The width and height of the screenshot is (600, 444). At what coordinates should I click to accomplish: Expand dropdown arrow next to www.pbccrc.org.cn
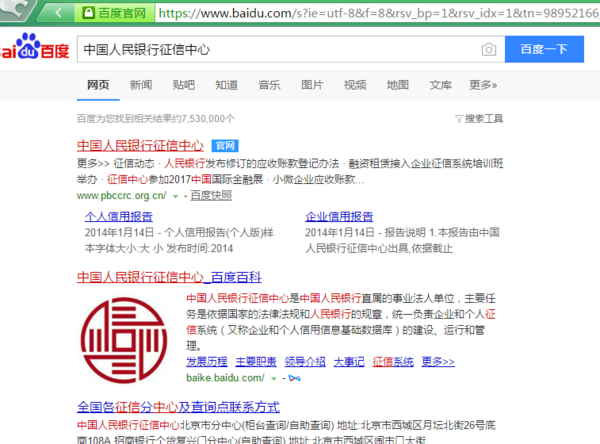[175, 196]
